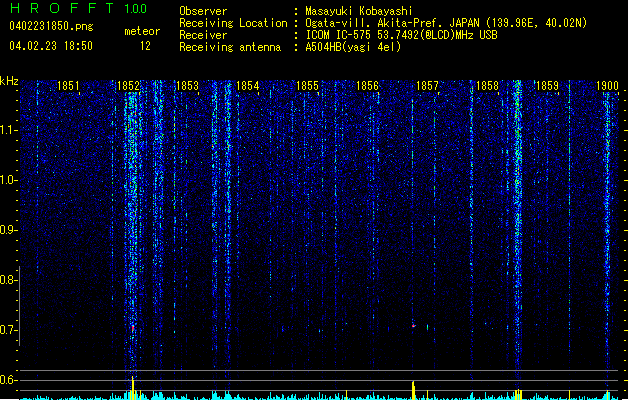
Task: Click the 1851 time marker
Action: coord(68,86)
